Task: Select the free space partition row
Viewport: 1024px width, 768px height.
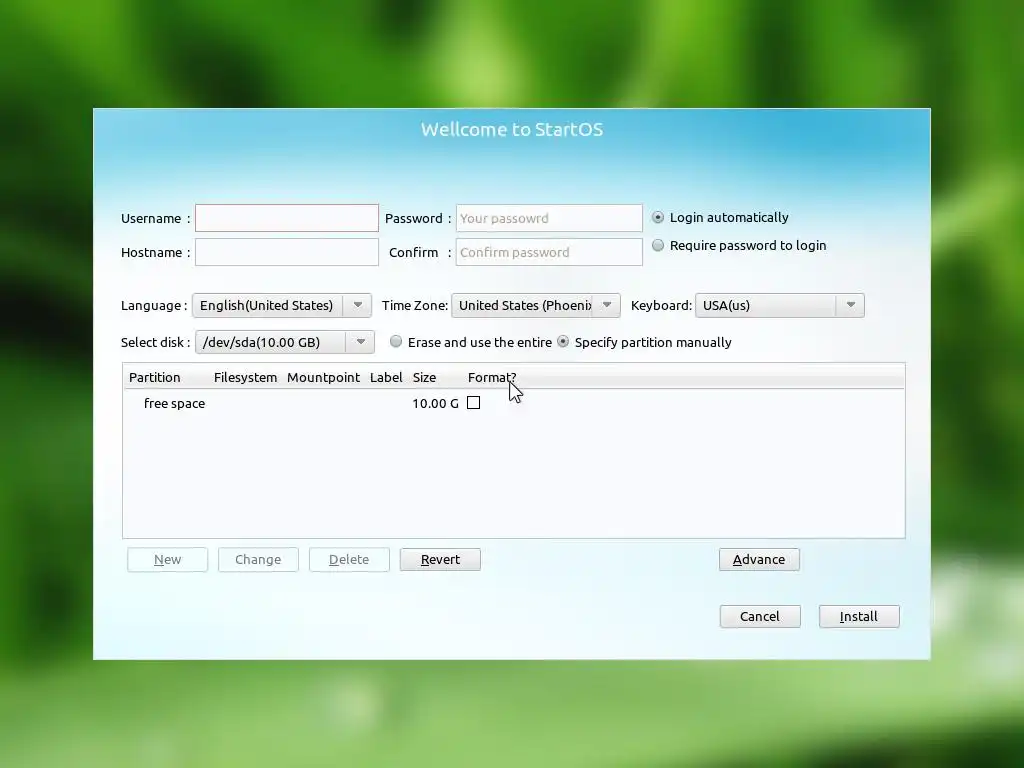Action: (x=513, y=403)
